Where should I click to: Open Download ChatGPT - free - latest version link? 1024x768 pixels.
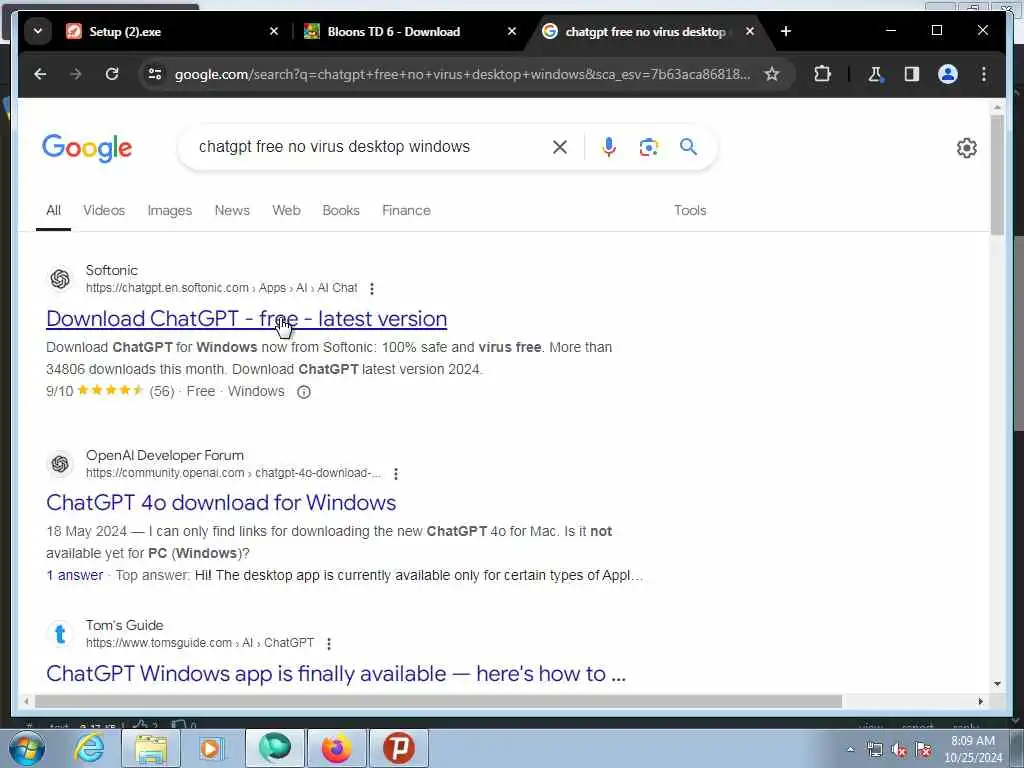[x=247, y=319]
